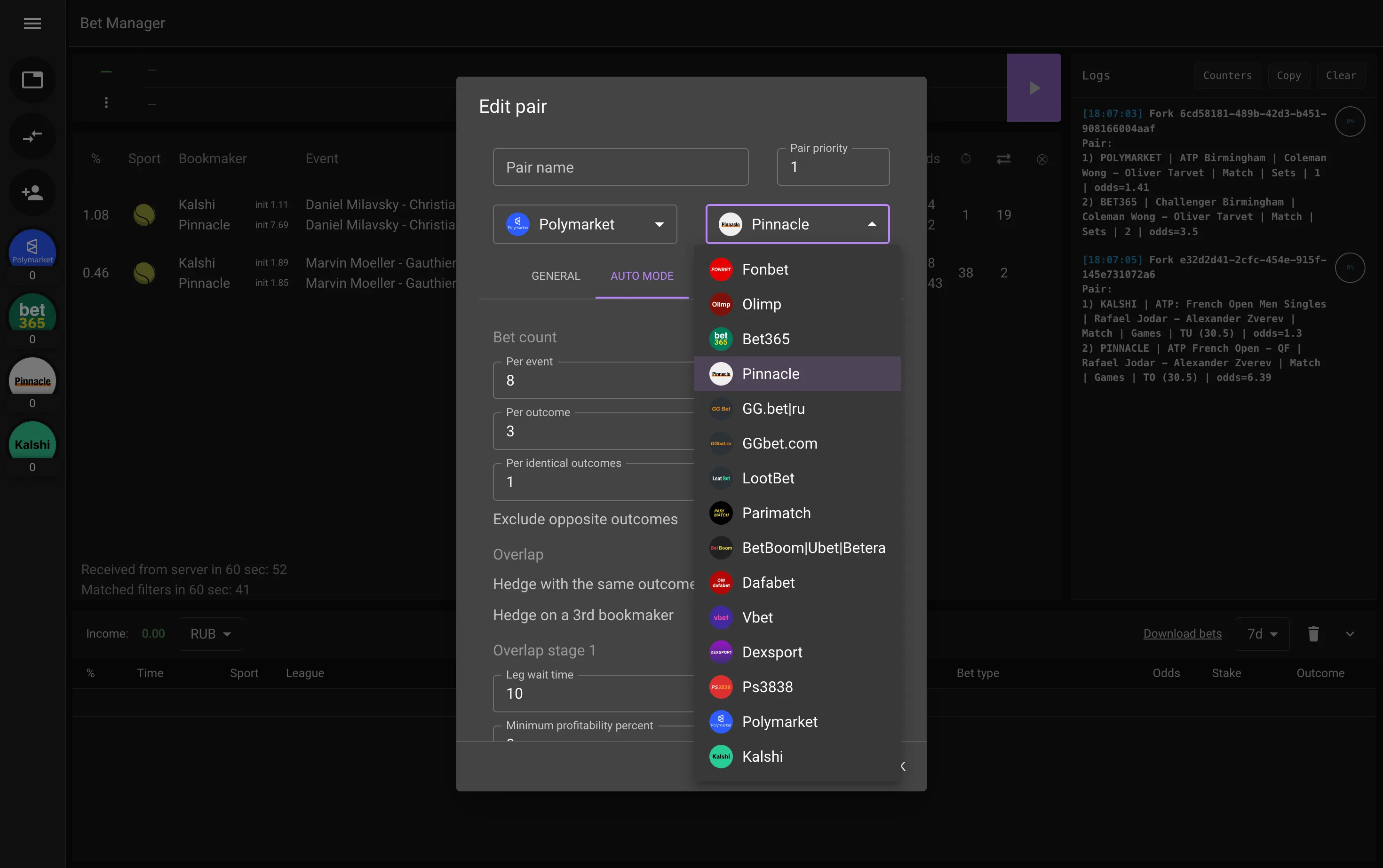Choose Bet365 from bookmaker list
Screen dimensions: 1383x868
click(x=797, y=339)
